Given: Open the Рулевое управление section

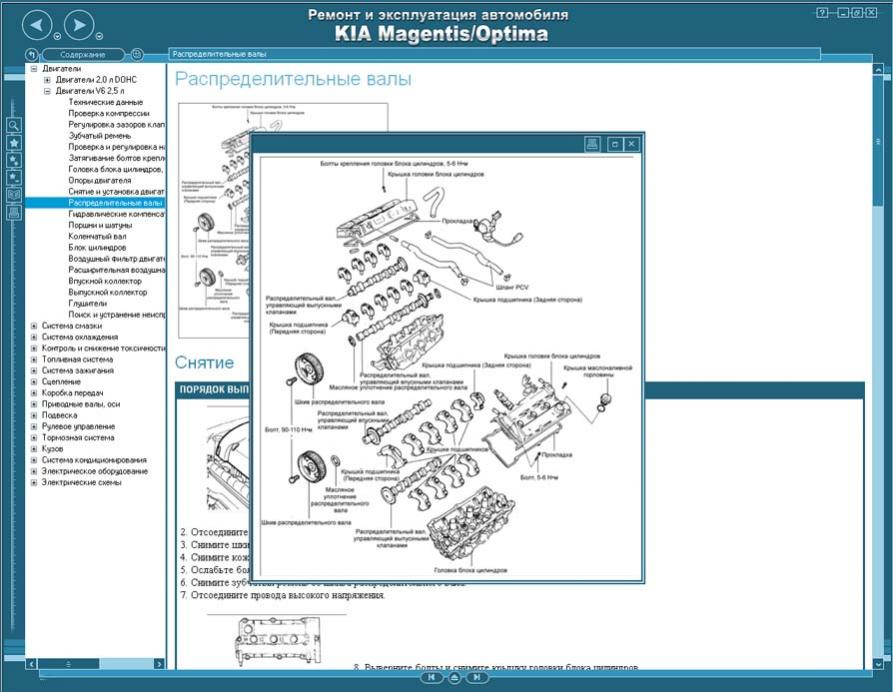Looking at the screenshot, I should coord(78,427).
